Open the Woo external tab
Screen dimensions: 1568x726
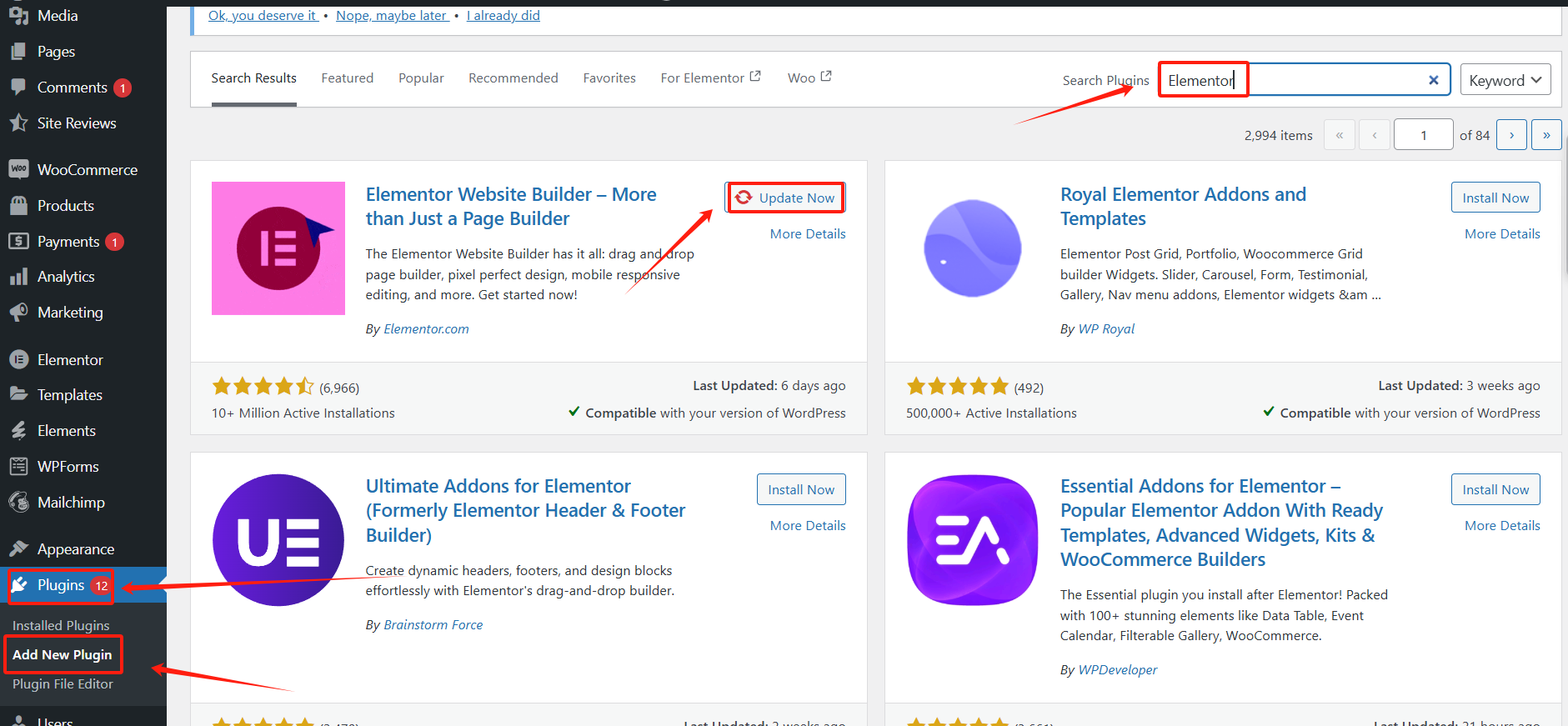[809, 78]
